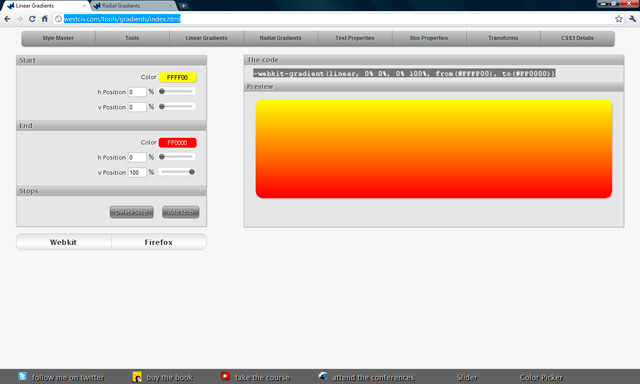
Task: Open the follow me on twitter link
Action: (68, 377)
